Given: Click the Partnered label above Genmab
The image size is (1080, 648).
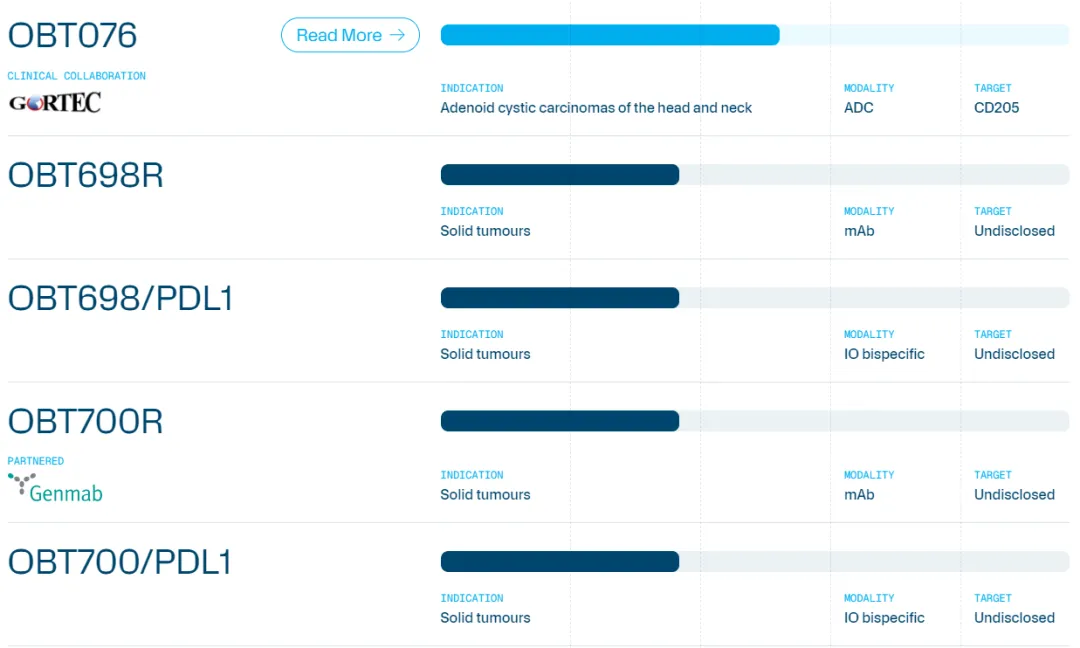Looking at the screenshot, I should 36,461.
